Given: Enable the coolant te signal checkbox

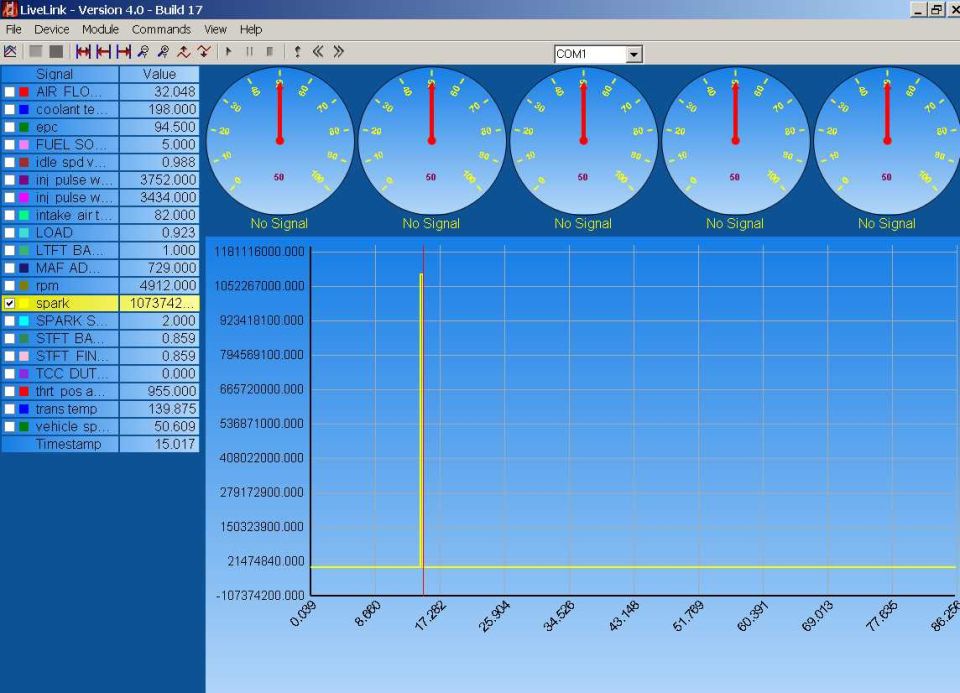Looking at the screenshot, I should point(10,110).
